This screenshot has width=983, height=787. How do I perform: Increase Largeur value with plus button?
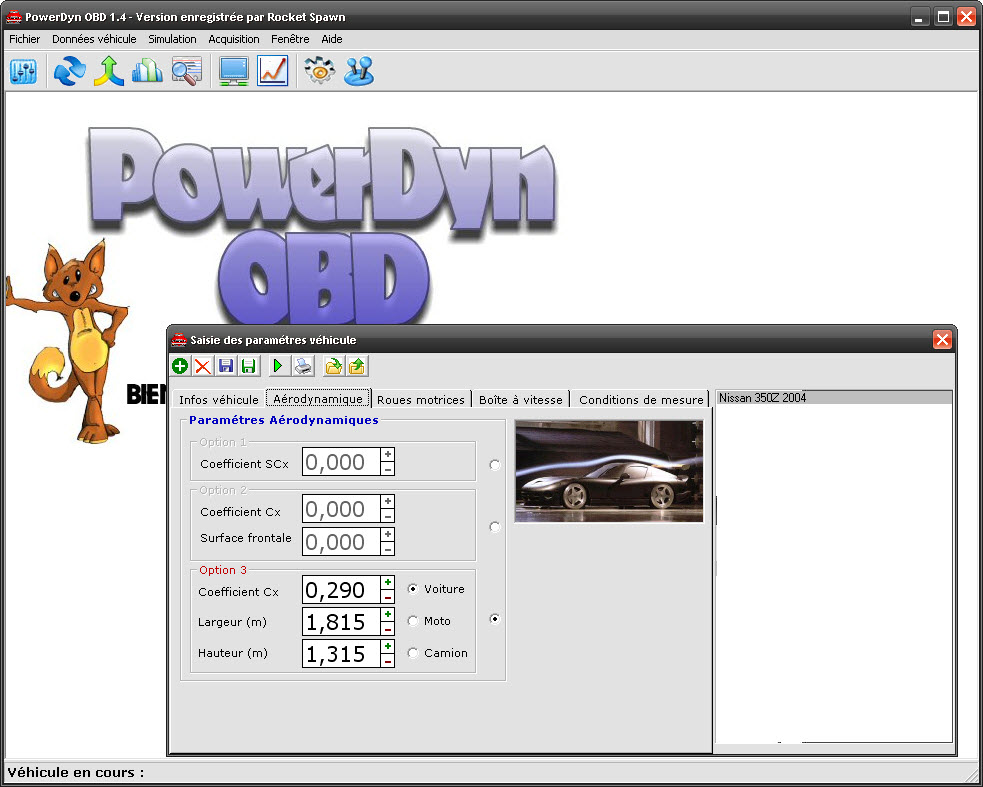pos(388,614)
